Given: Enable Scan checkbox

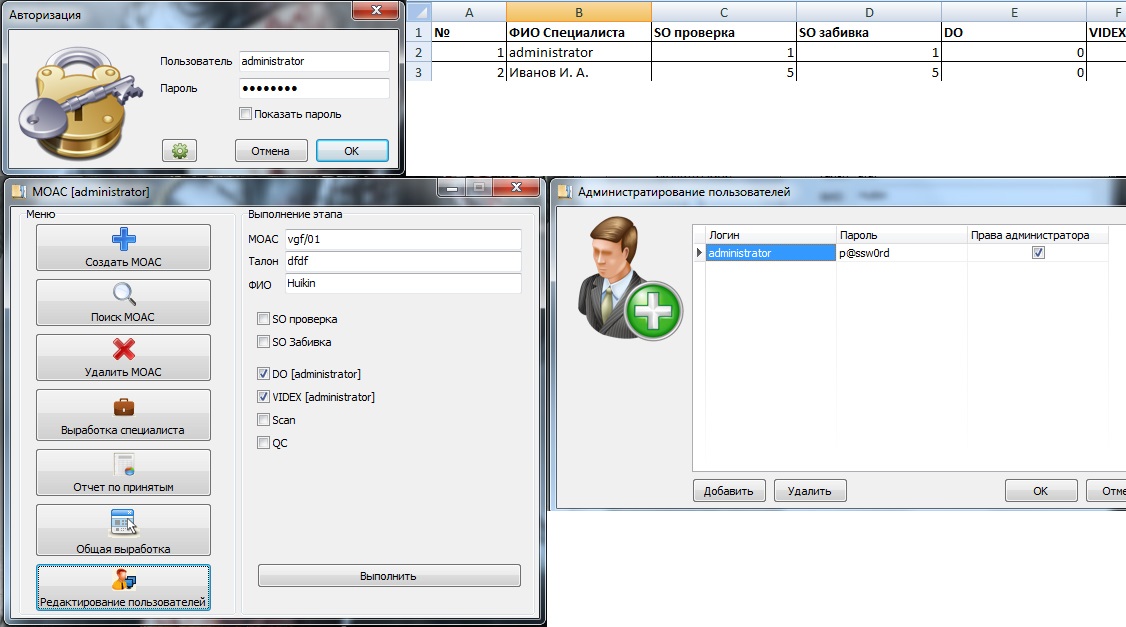Looking at the screenshot, I should (x=264, y=419).
